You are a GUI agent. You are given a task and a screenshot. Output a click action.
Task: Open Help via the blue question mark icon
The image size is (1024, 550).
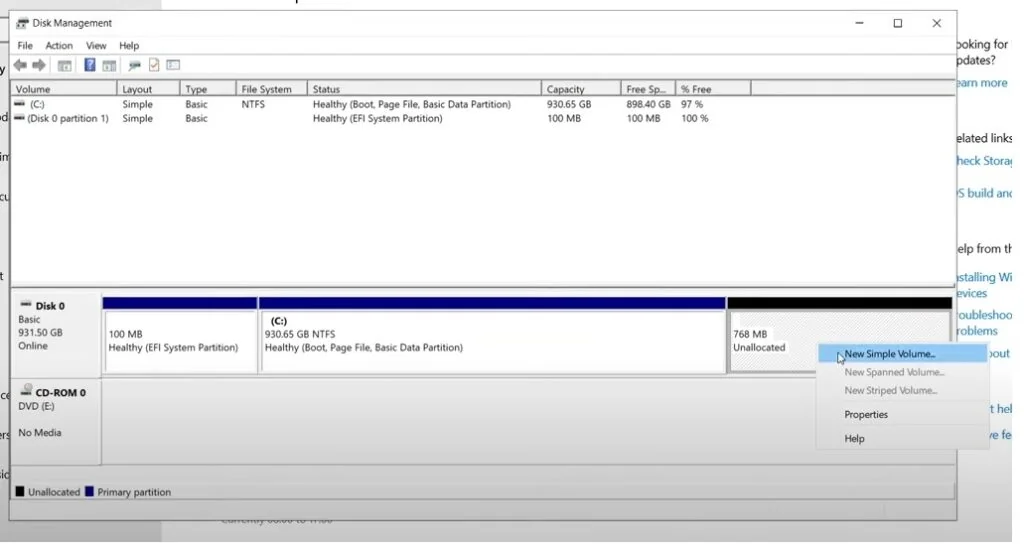click(x=89, y=65)
